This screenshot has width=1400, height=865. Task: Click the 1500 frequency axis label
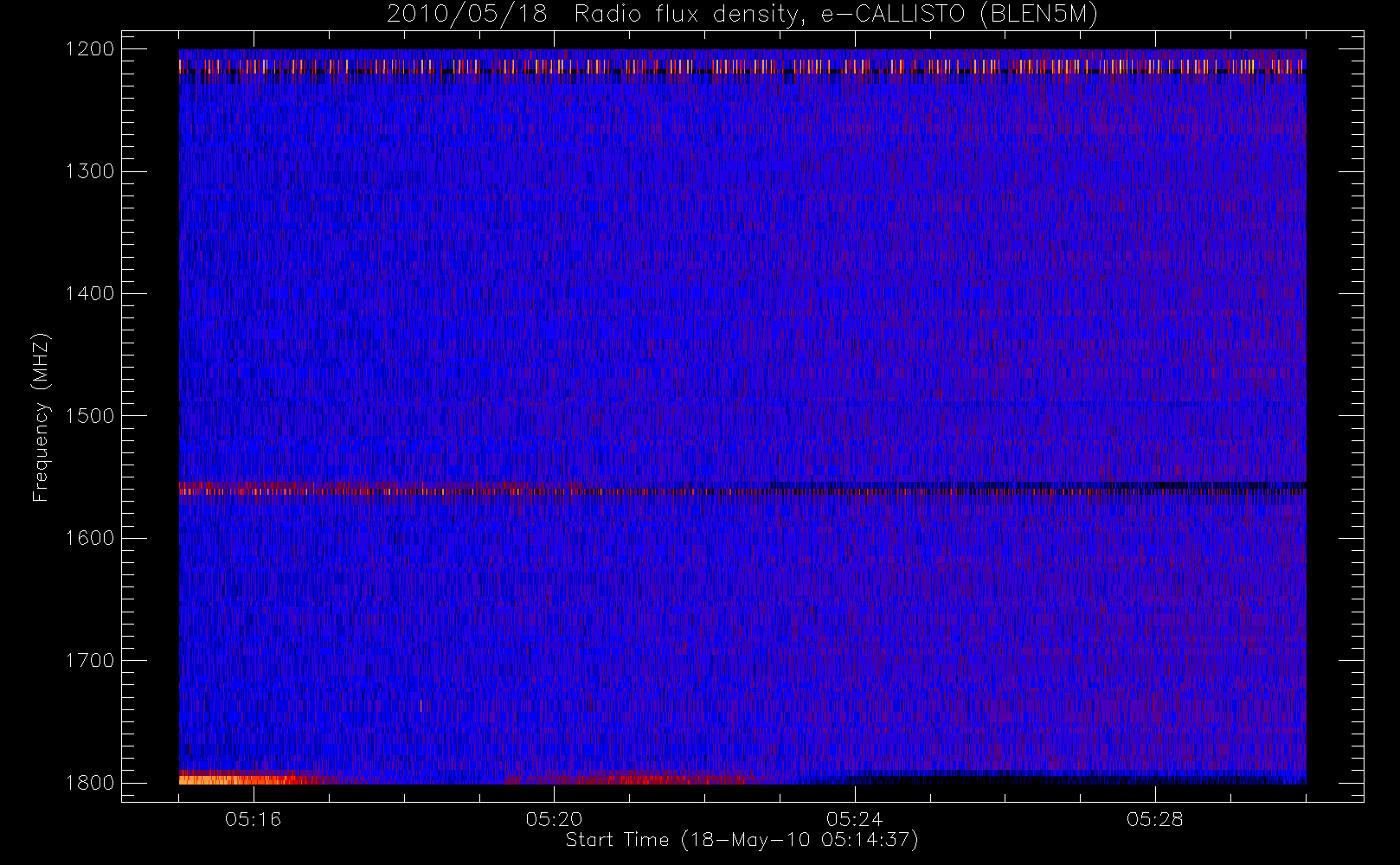91,416
